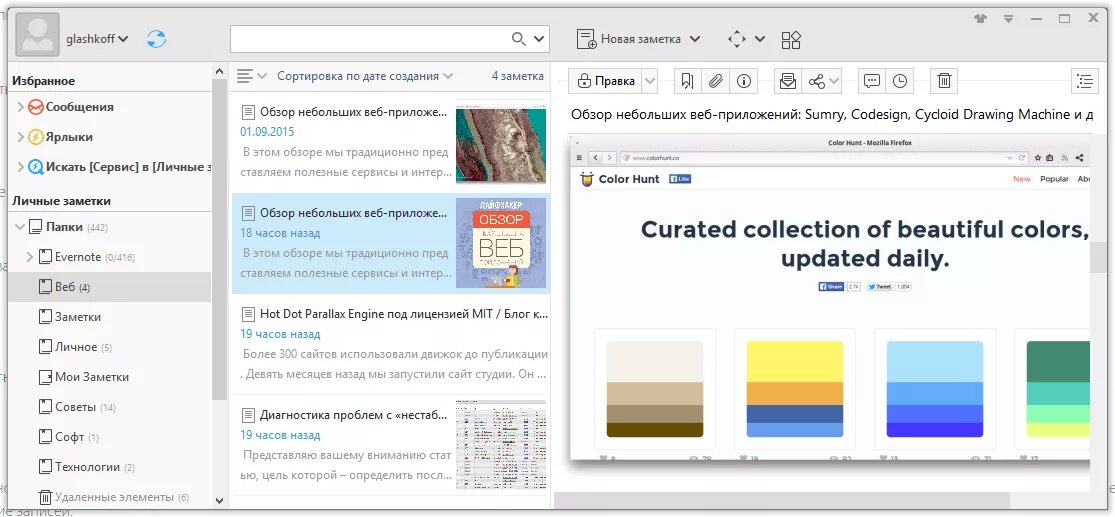Click the sync notes icon
1115x517 pixels.
[x=156, y=38]
